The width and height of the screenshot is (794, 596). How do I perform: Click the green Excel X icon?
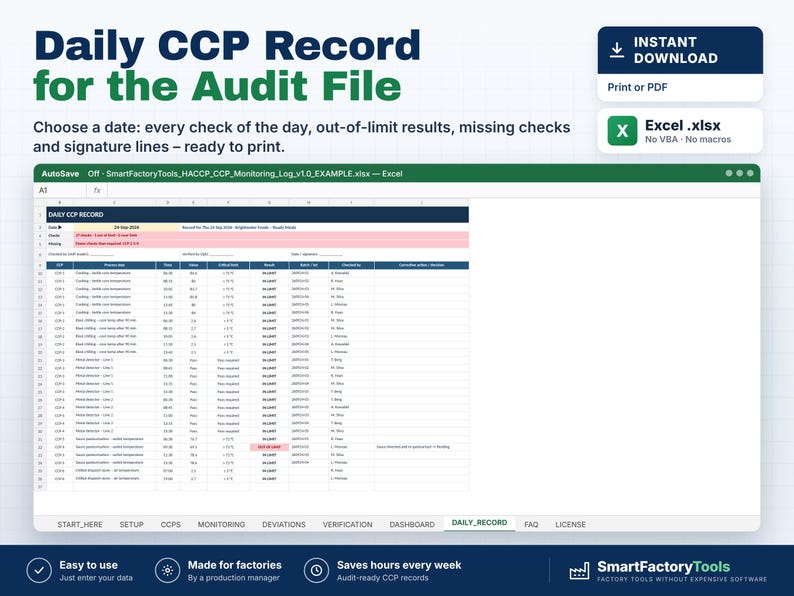(x=622, y=131)
